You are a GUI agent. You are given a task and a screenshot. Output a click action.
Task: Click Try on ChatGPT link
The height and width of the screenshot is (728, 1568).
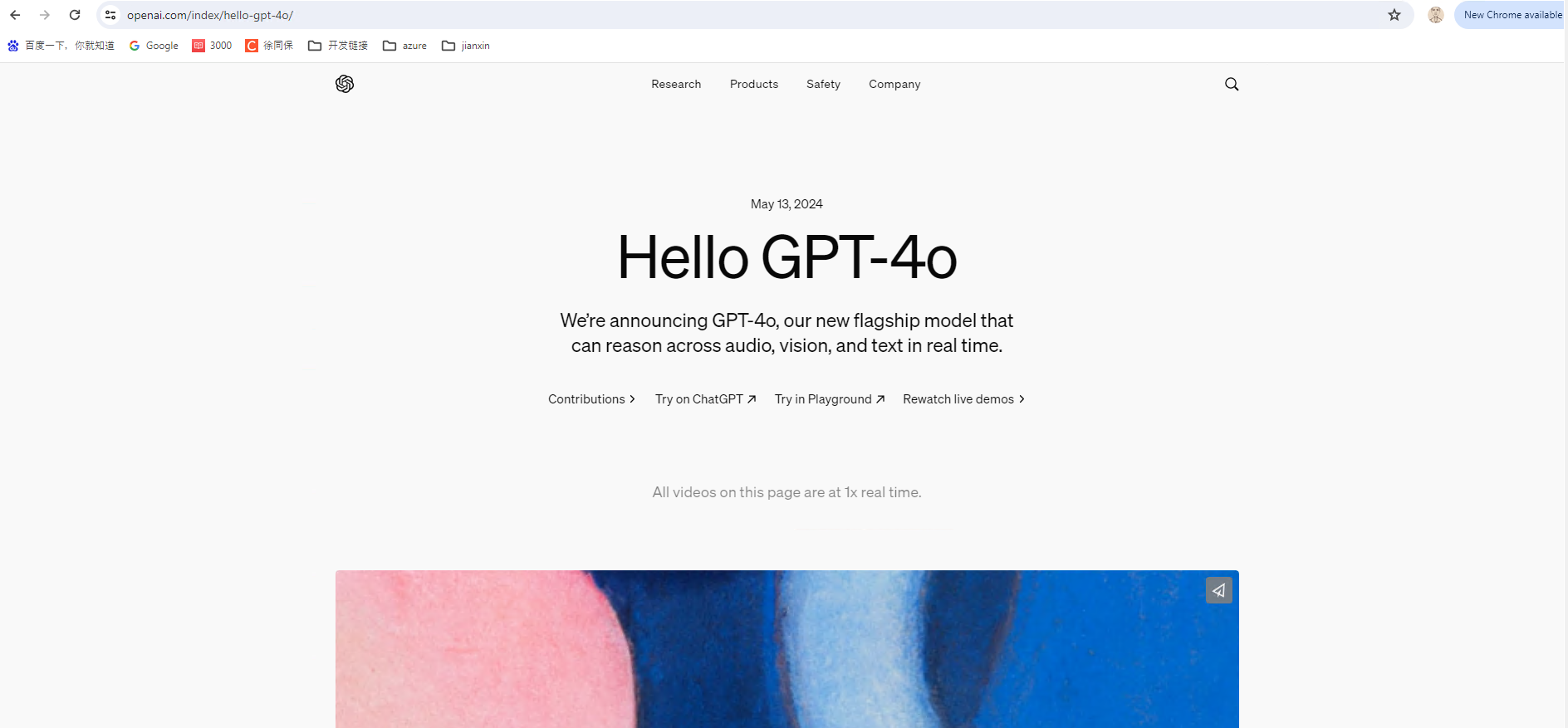[x=705, y=399]
